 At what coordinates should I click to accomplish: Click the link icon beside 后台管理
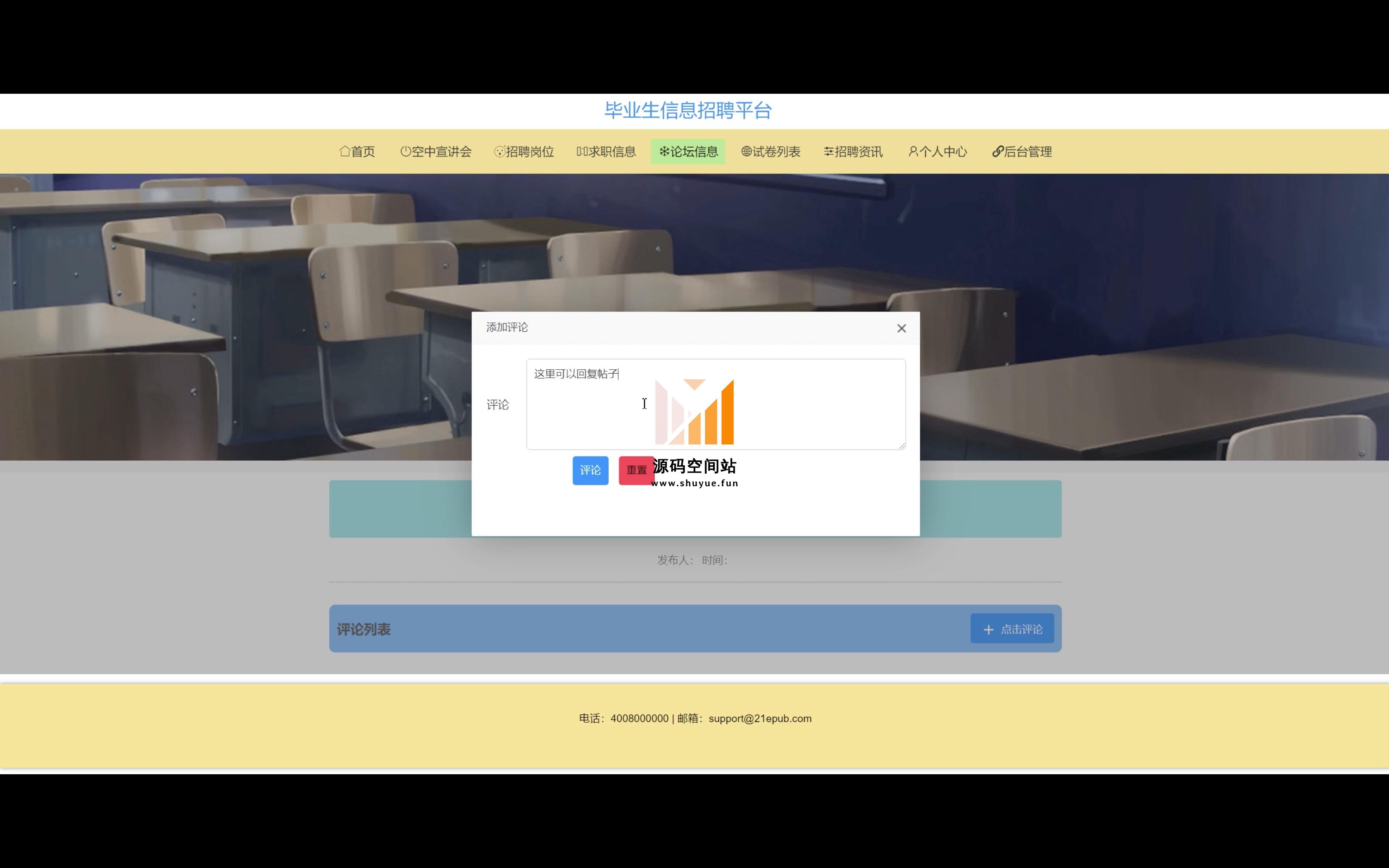tap(998, 152)
